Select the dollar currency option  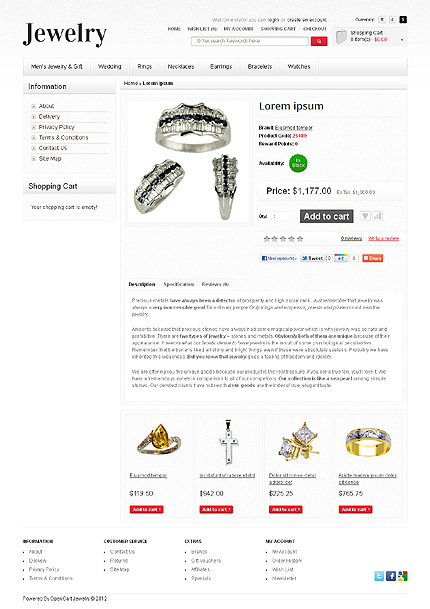click(x=403, y=19)
